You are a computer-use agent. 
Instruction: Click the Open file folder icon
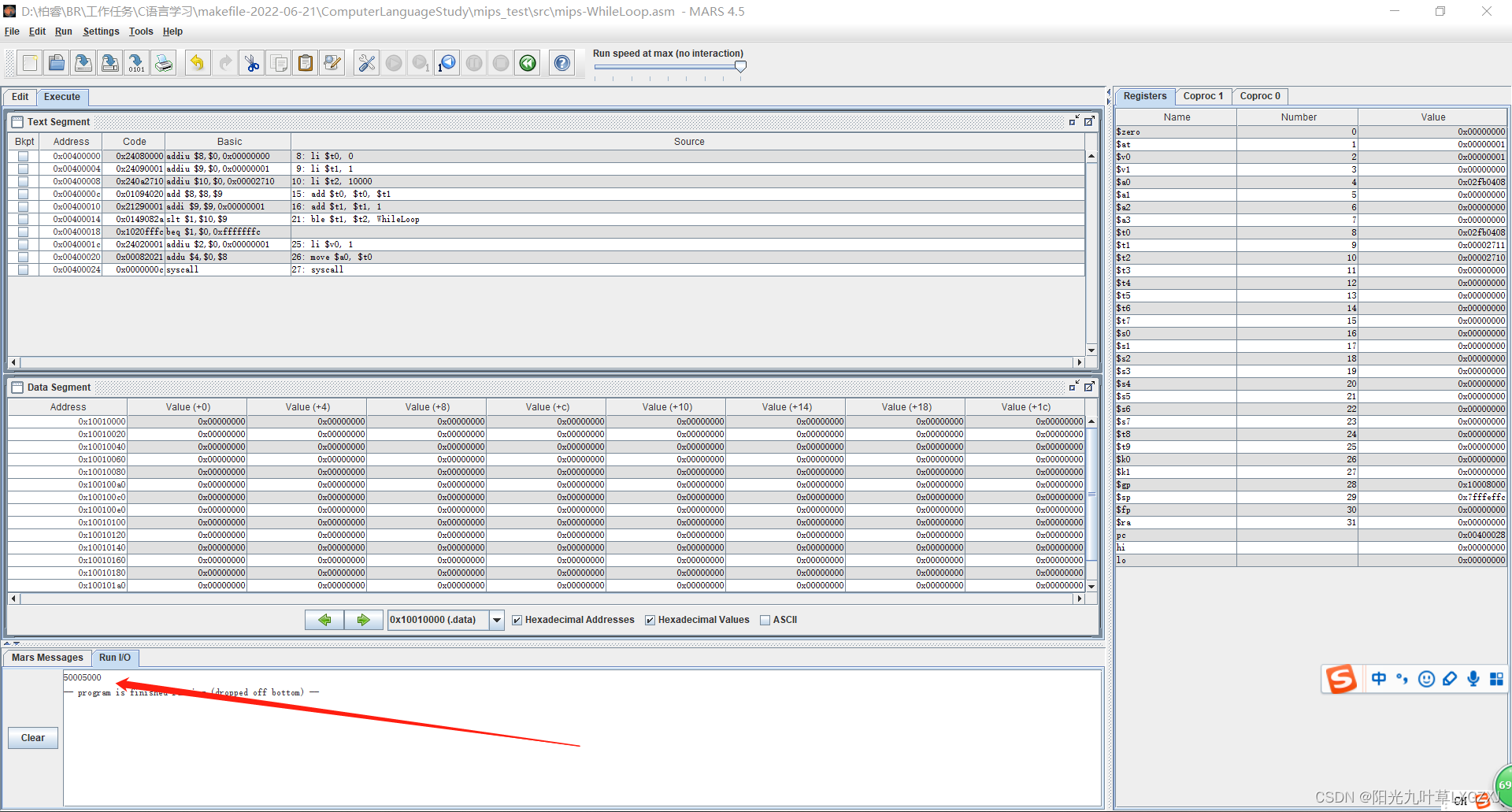[57, 63]
